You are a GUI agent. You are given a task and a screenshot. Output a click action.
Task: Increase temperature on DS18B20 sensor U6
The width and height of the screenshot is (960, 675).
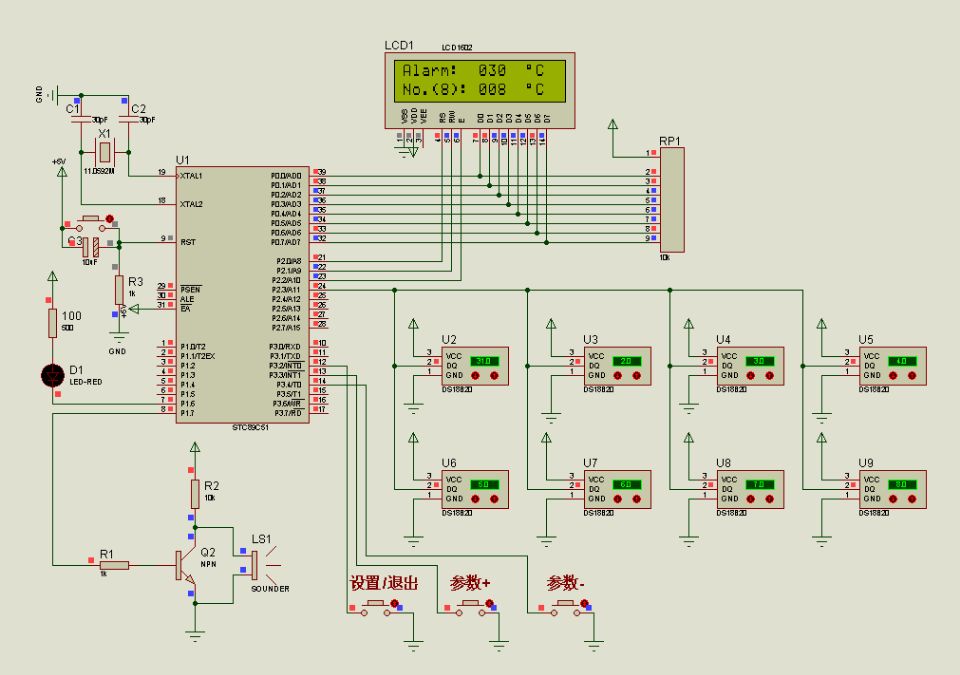494,499
